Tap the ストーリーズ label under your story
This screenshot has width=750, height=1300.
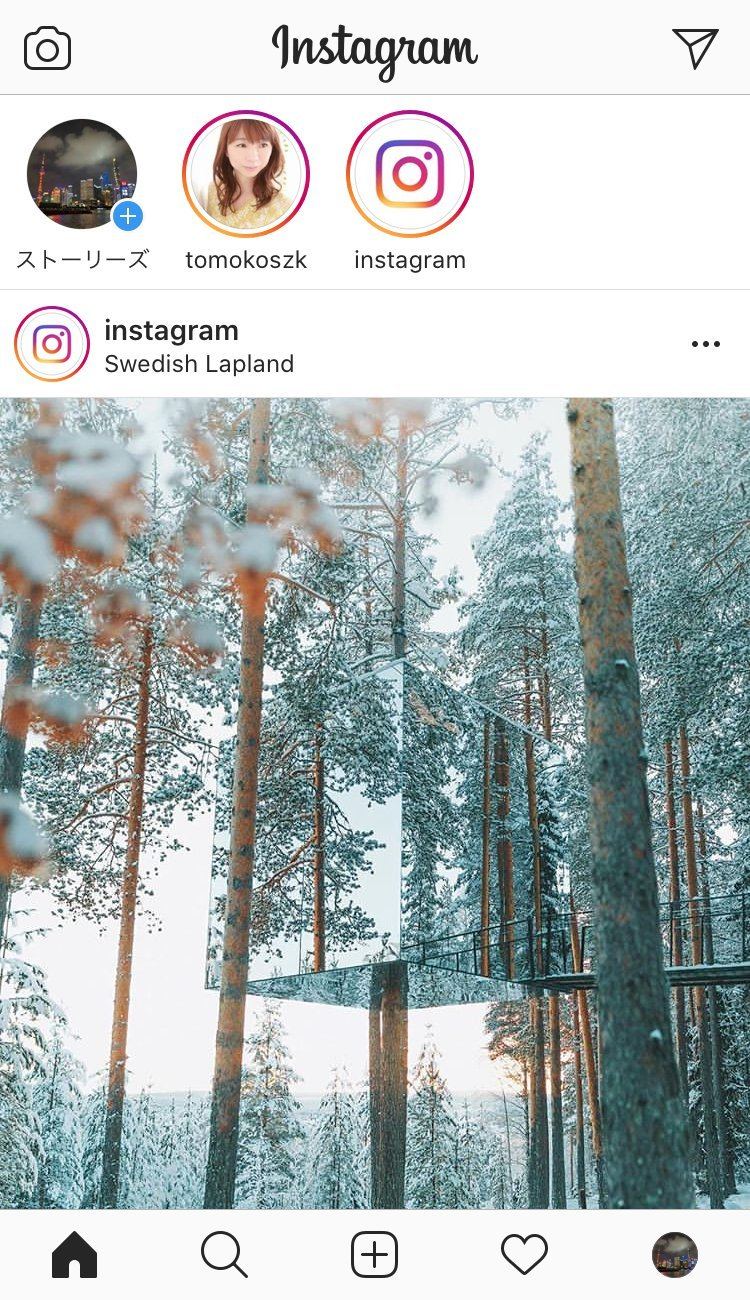[82, 260]
